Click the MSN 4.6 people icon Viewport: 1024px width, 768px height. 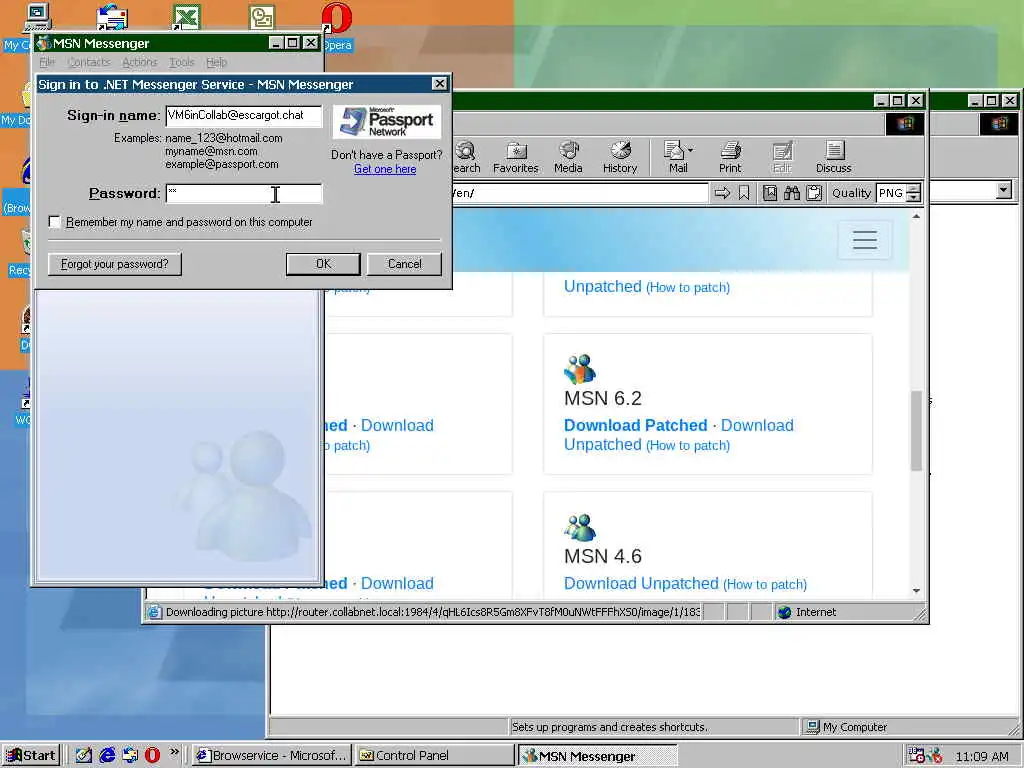tap(580, 528)
